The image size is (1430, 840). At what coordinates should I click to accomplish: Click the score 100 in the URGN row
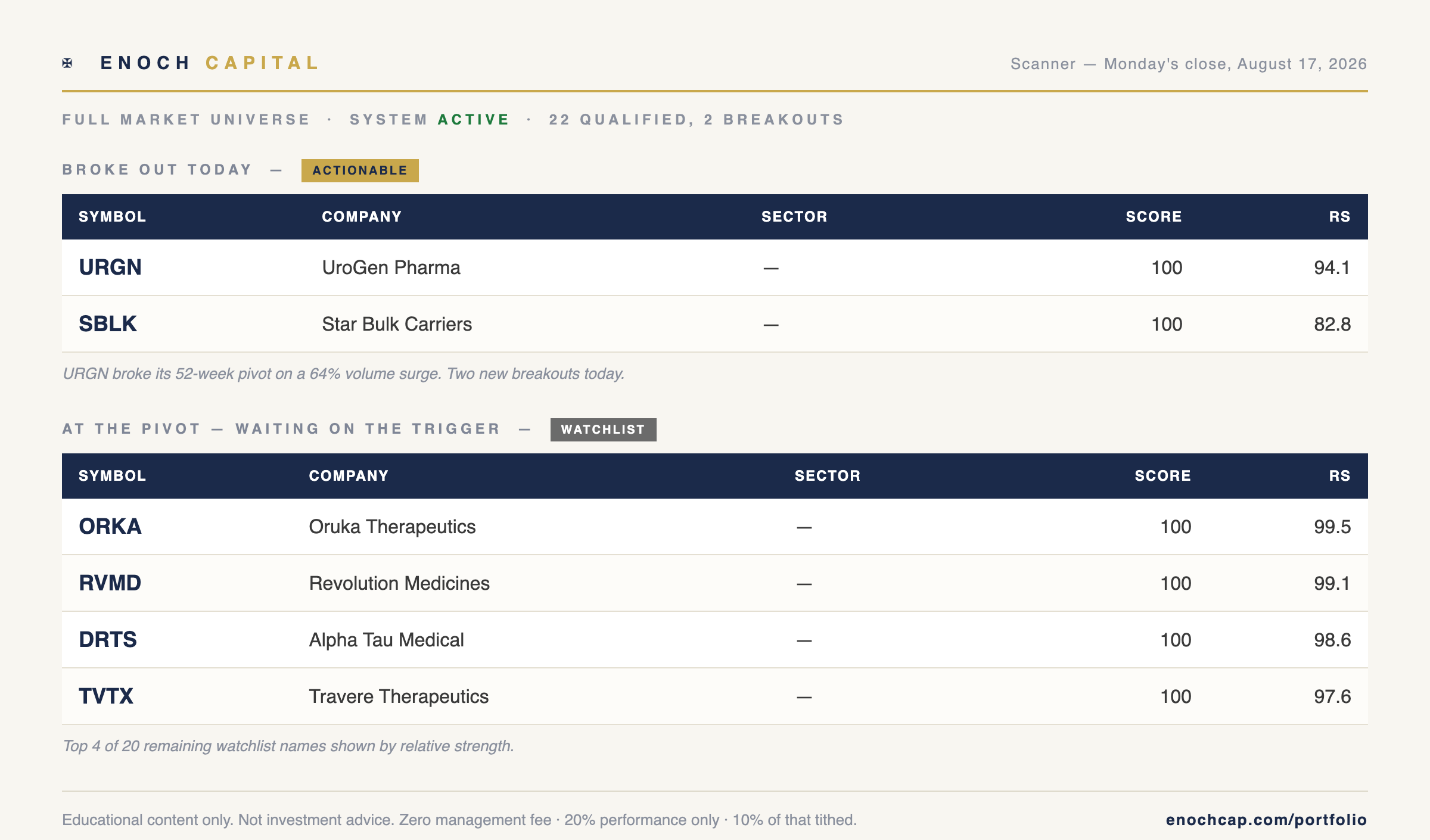(1167, 267)
